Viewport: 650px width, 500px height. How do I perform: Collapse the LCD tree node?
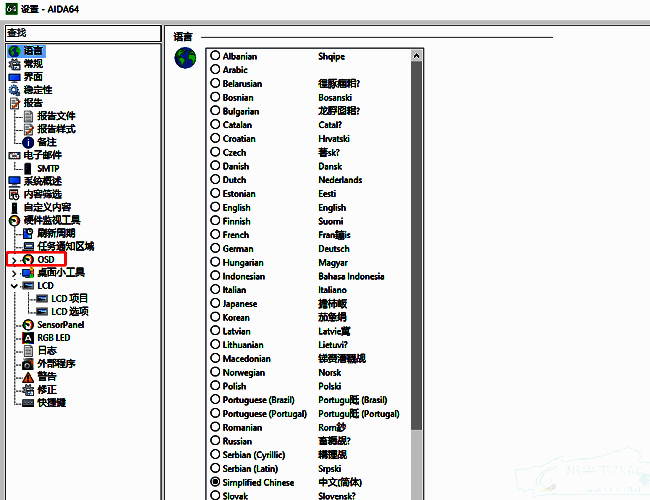(13, 285)
